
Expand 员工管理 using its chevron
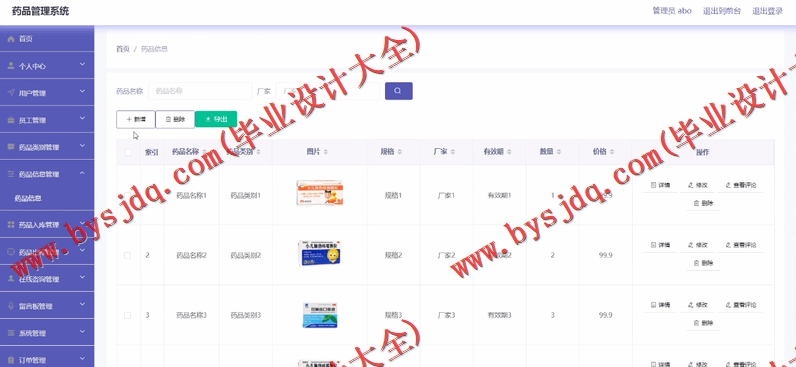coord(82,118)
